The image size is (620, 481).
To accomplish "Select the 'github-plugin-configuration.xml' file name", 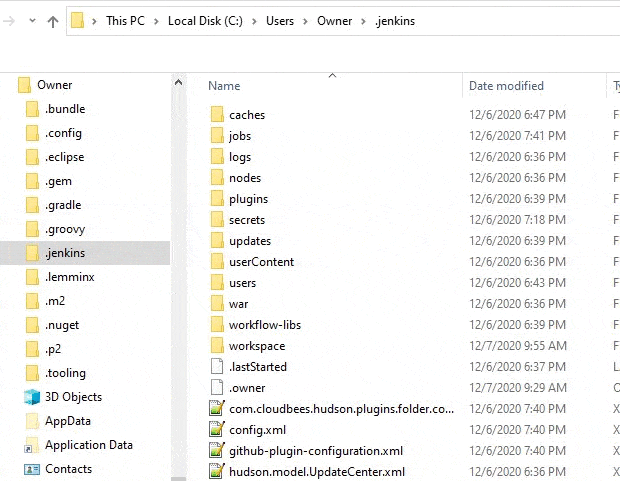I will (316, 451).
